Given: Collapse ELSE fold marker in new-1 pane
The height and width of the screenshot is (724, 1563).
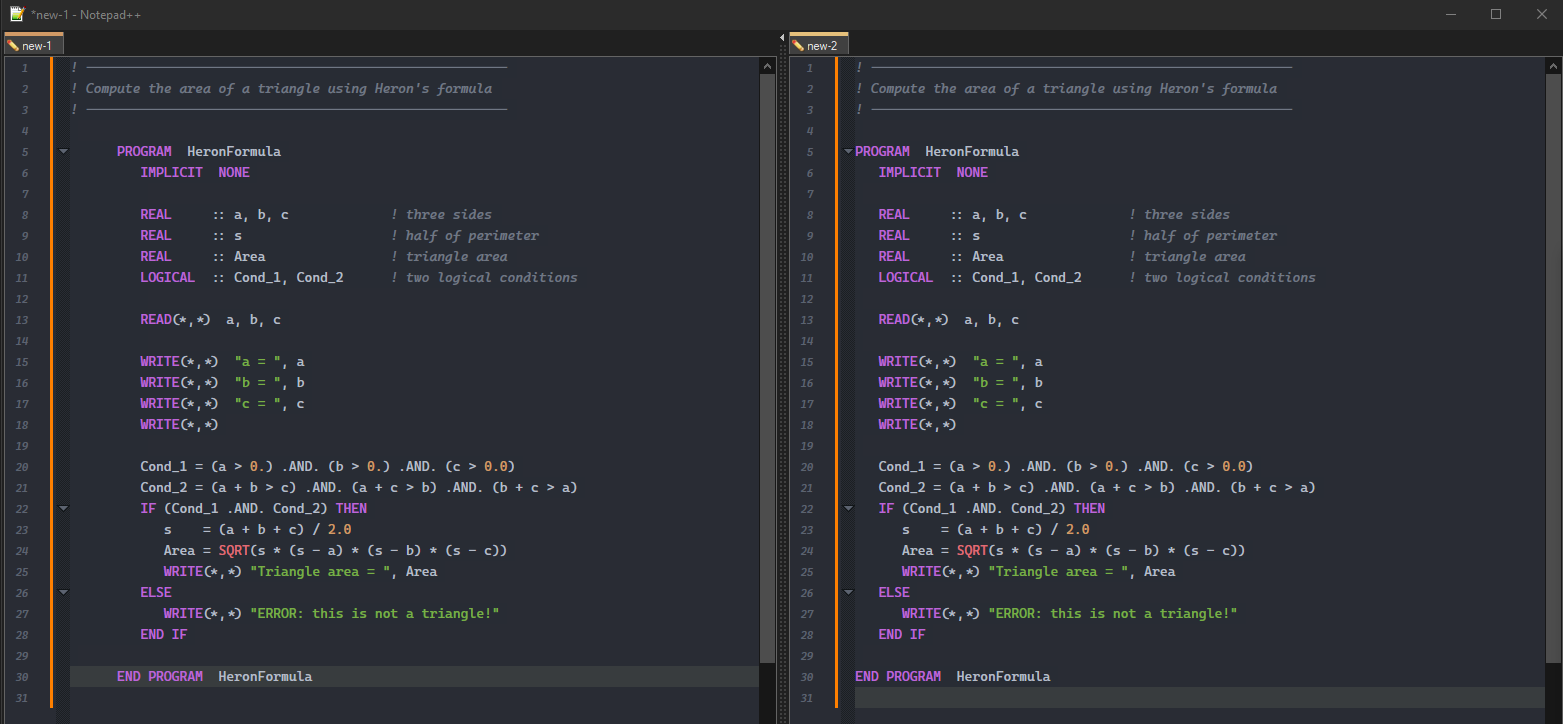Looking at the screenshot, I should pos(64,593).
